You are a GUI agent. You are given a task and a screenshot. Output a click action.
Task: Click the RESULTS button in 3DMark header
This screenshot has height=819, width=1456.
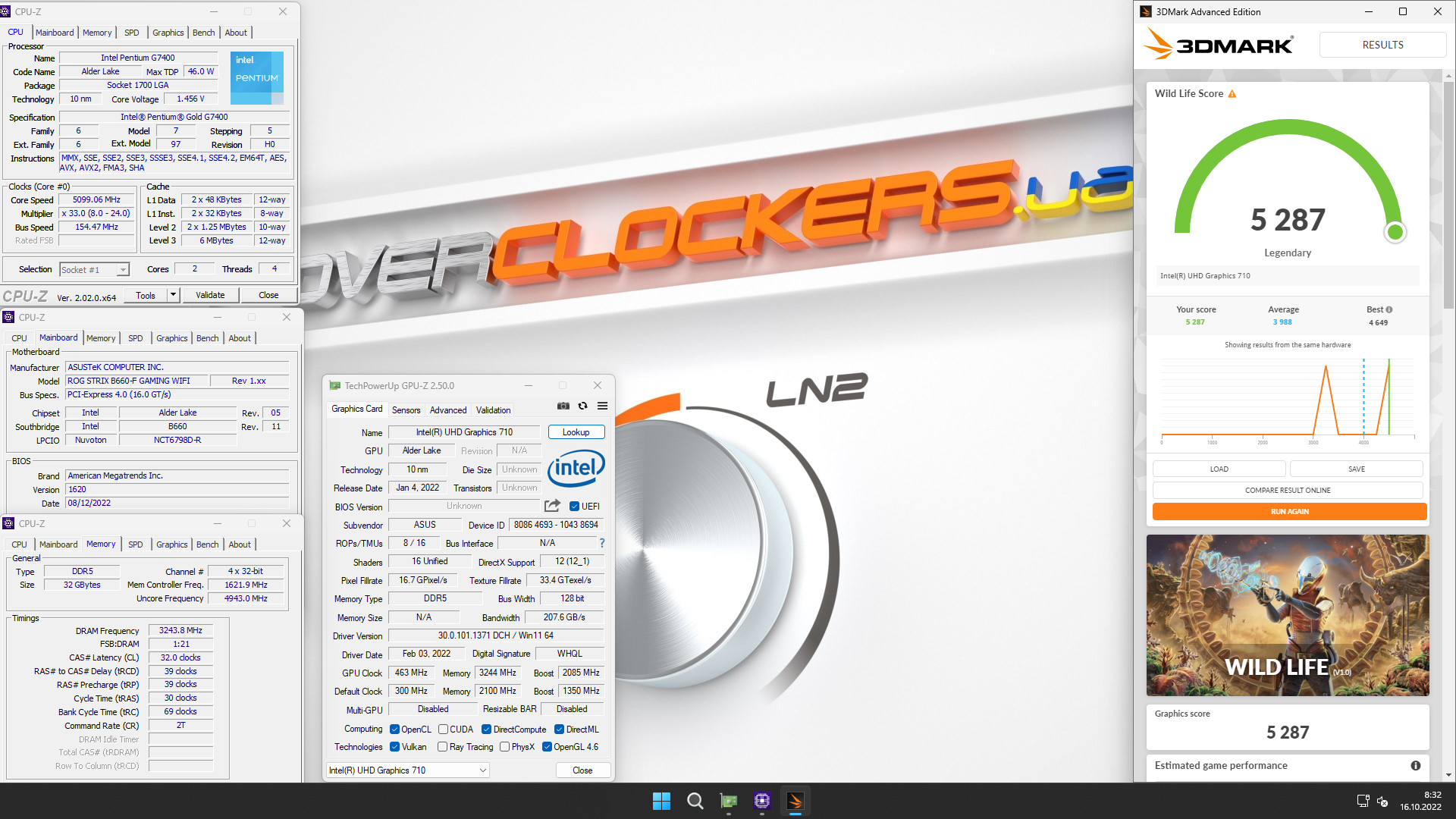[x=1382, y=45]
